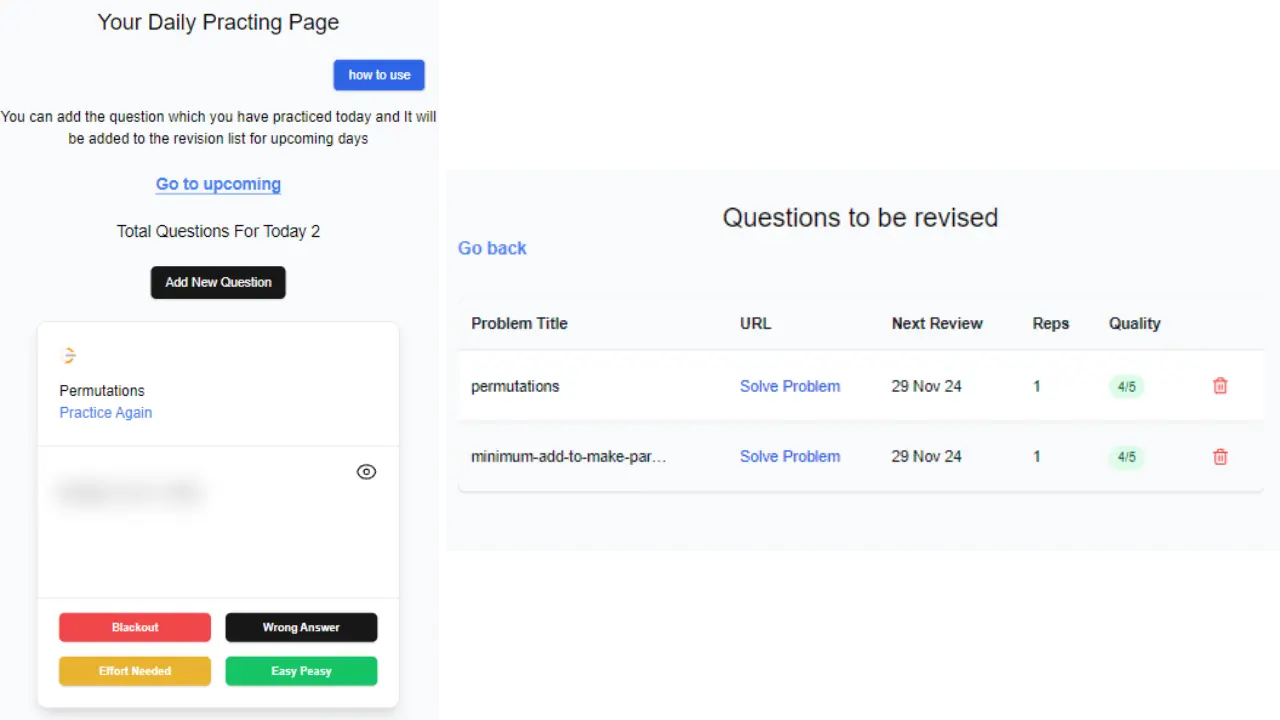This screenshot has height=720, width=1280.
Task: Open Solve Problem link for permutations
Action: coord(790,386)
